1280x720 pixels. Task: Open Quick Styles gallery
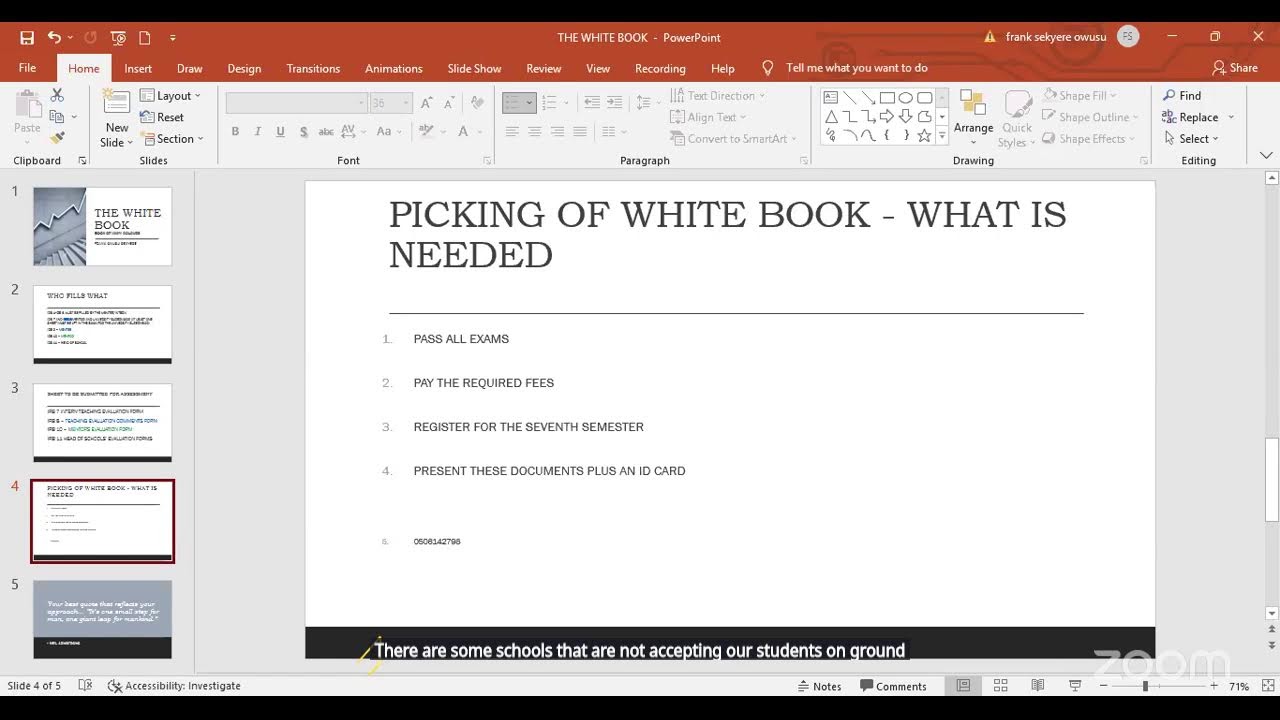(1017, 118)
